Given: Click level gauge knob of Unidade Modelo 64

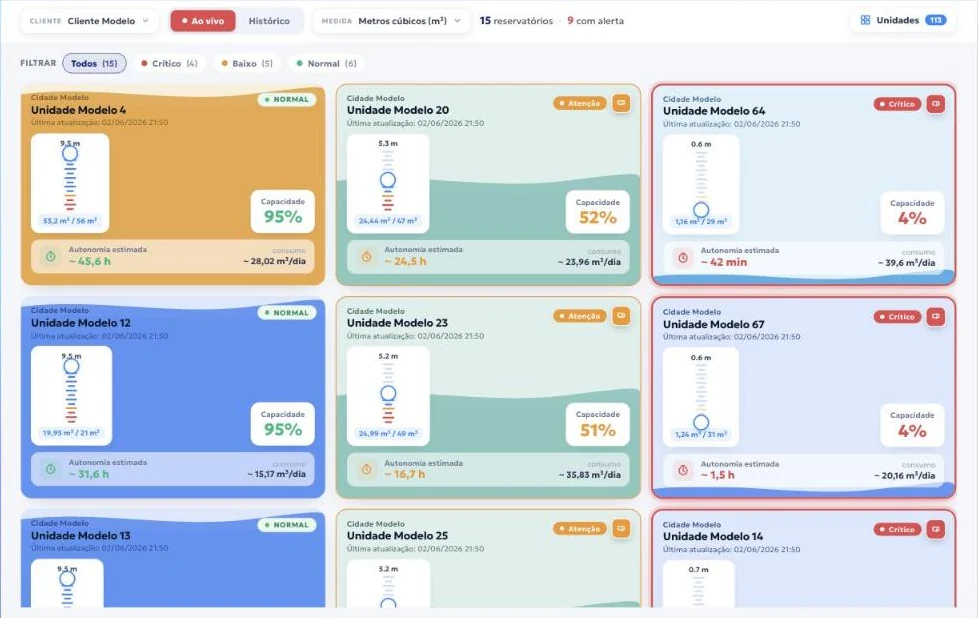Looking at the screenshot, I should (x=701, y=210).
